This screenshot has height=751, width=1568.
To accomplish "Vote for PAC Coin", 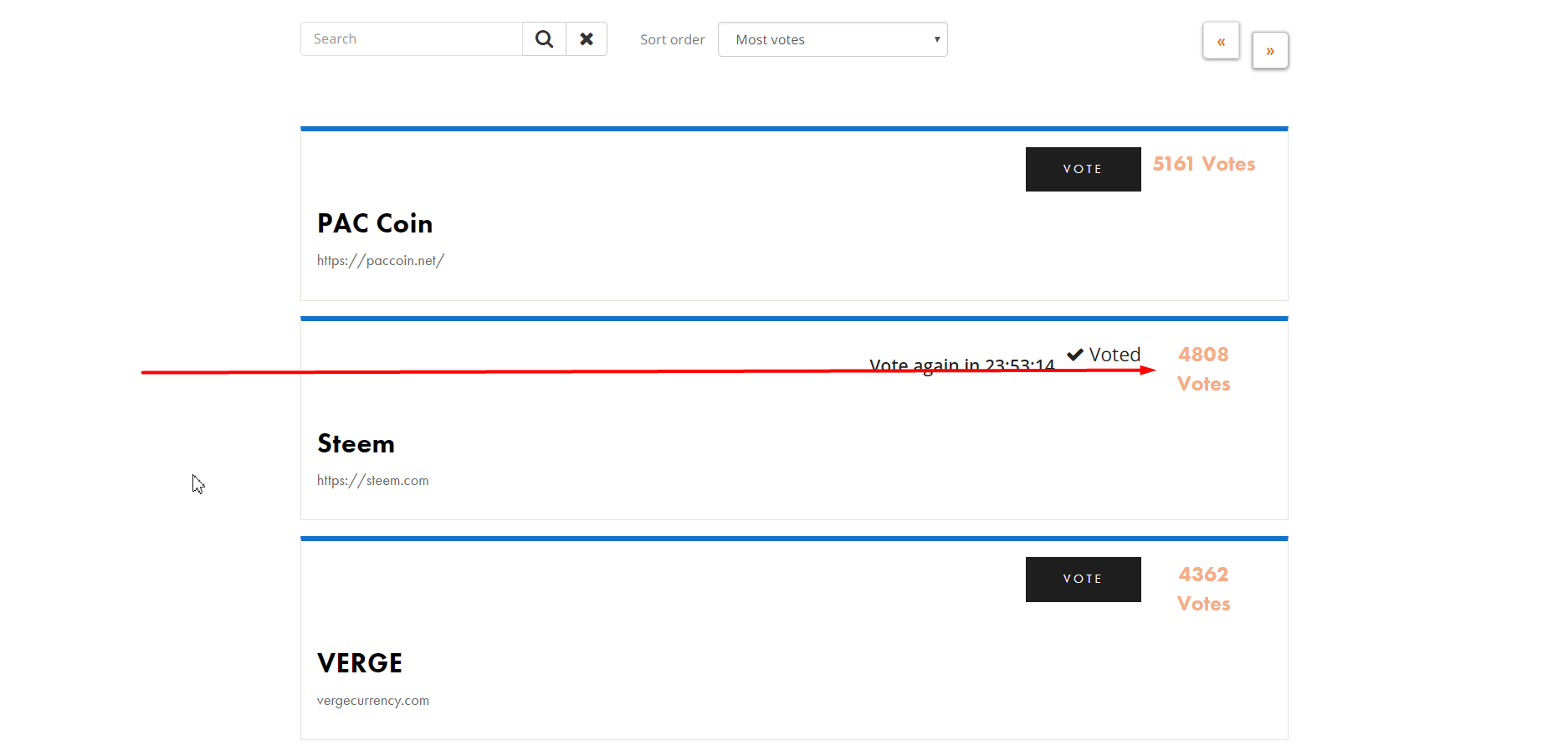I will [x=1083, y=169].
